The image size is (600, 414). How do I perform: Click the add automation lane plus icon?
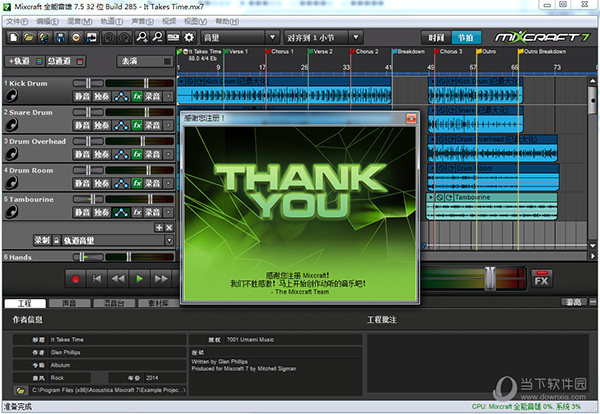pyautogui.click(x=159, y=228)
